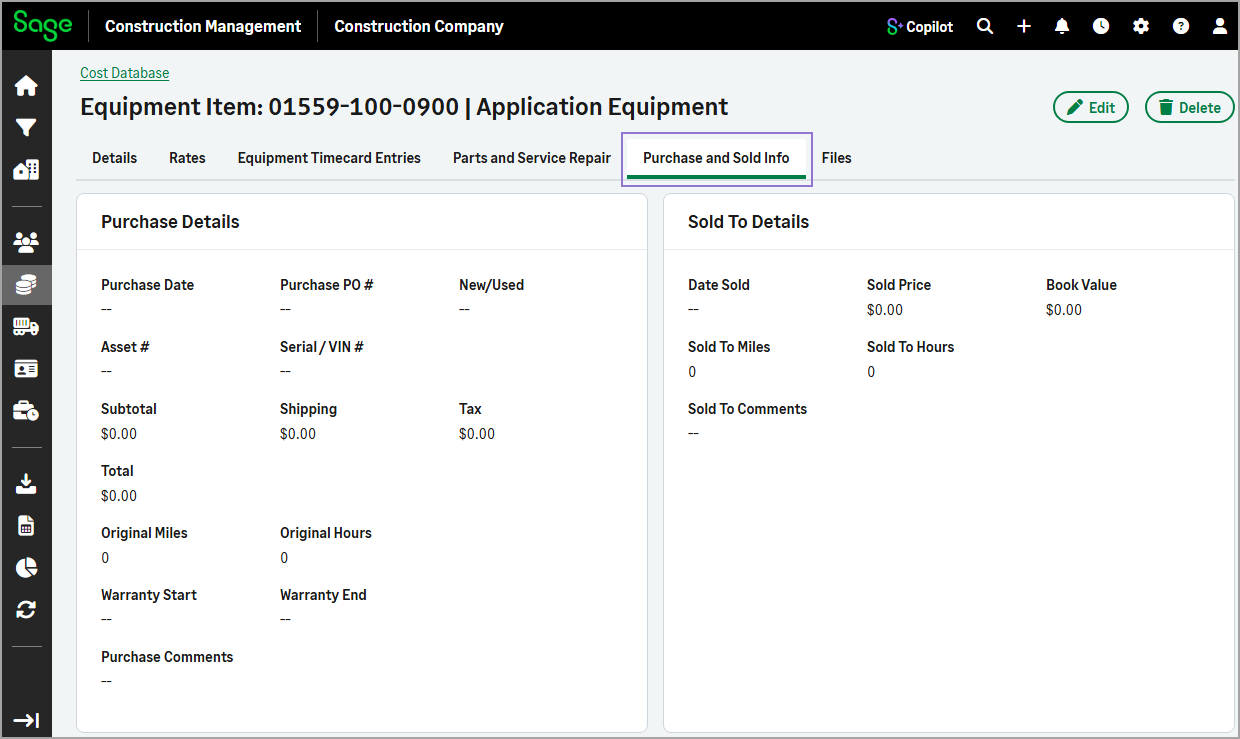
Task: Switch to the Details tab
Action: pyautogui.click(x=115, y=158)
